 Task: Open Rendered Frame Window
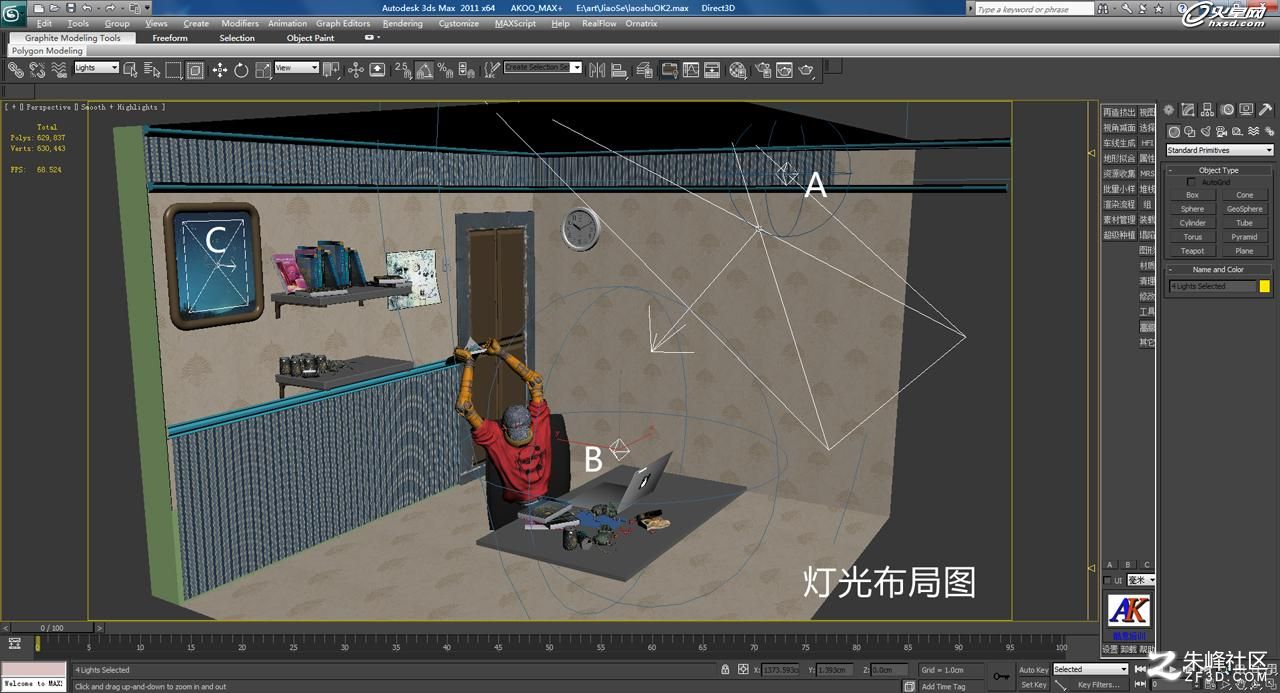coord(784,70)
